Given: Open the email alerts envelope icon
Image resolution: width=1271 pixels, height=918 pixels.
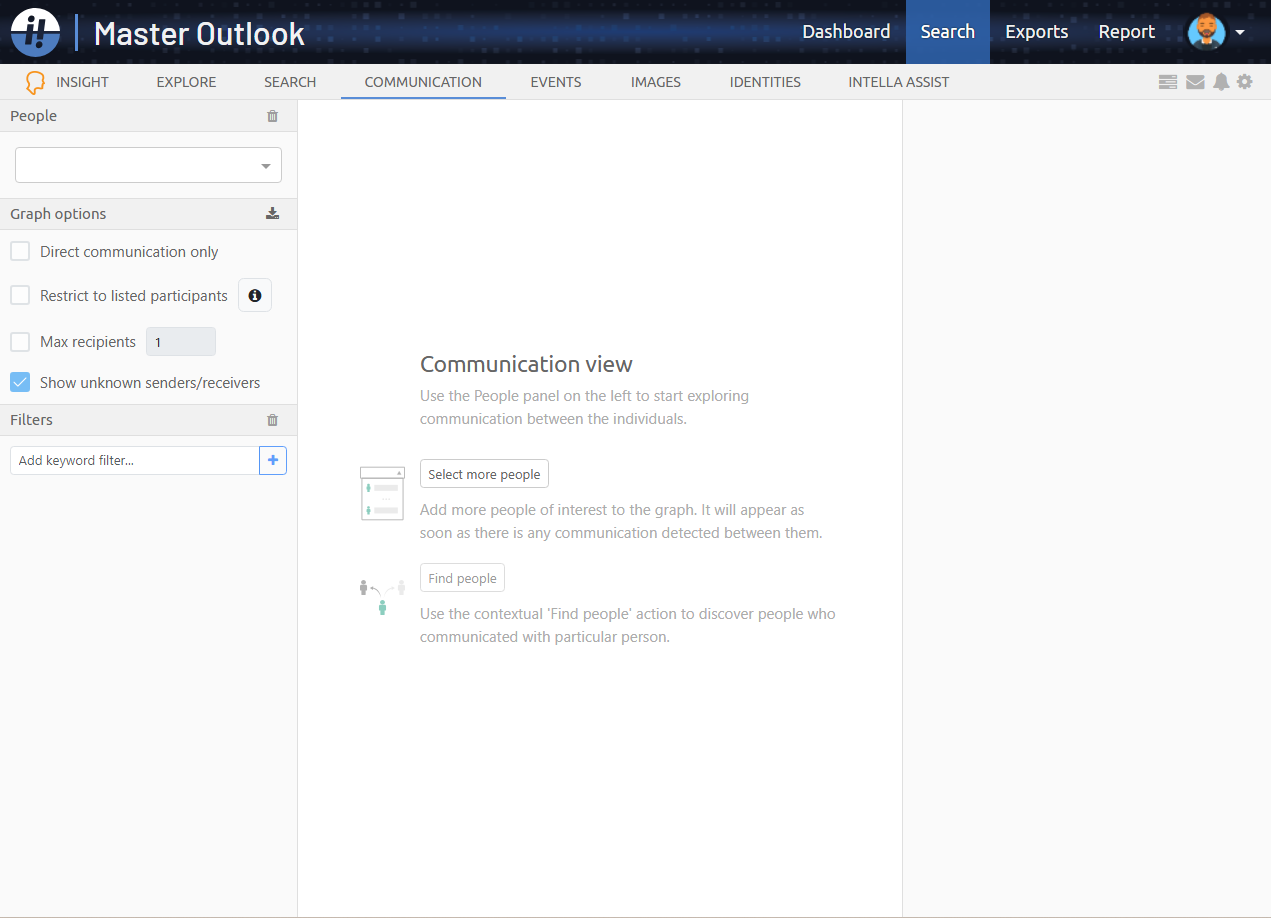Looking at the screenshot, I should click(1194, 81).
